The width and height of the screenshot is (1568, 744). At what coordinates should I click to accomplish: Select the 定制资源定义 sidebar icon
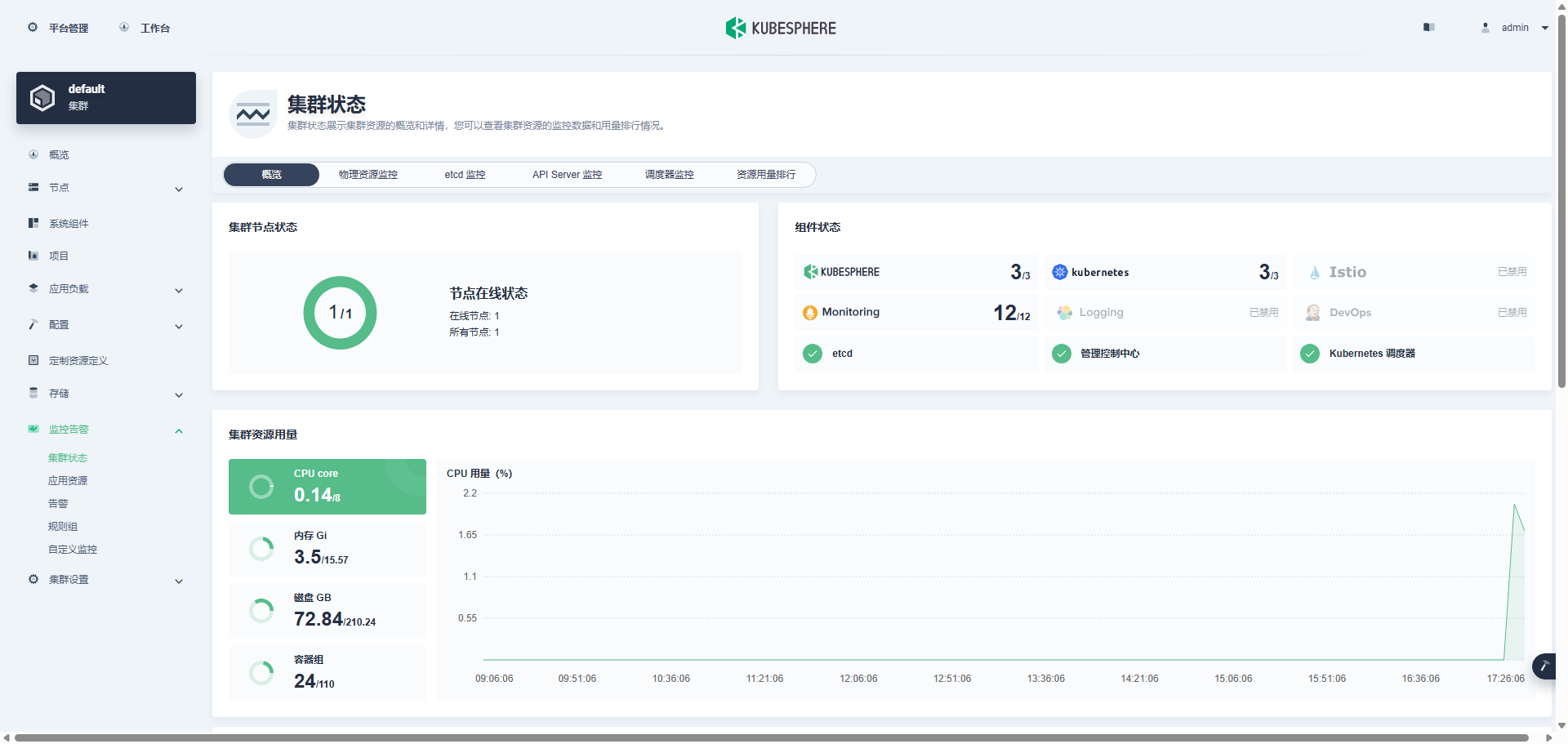[33, 359]
